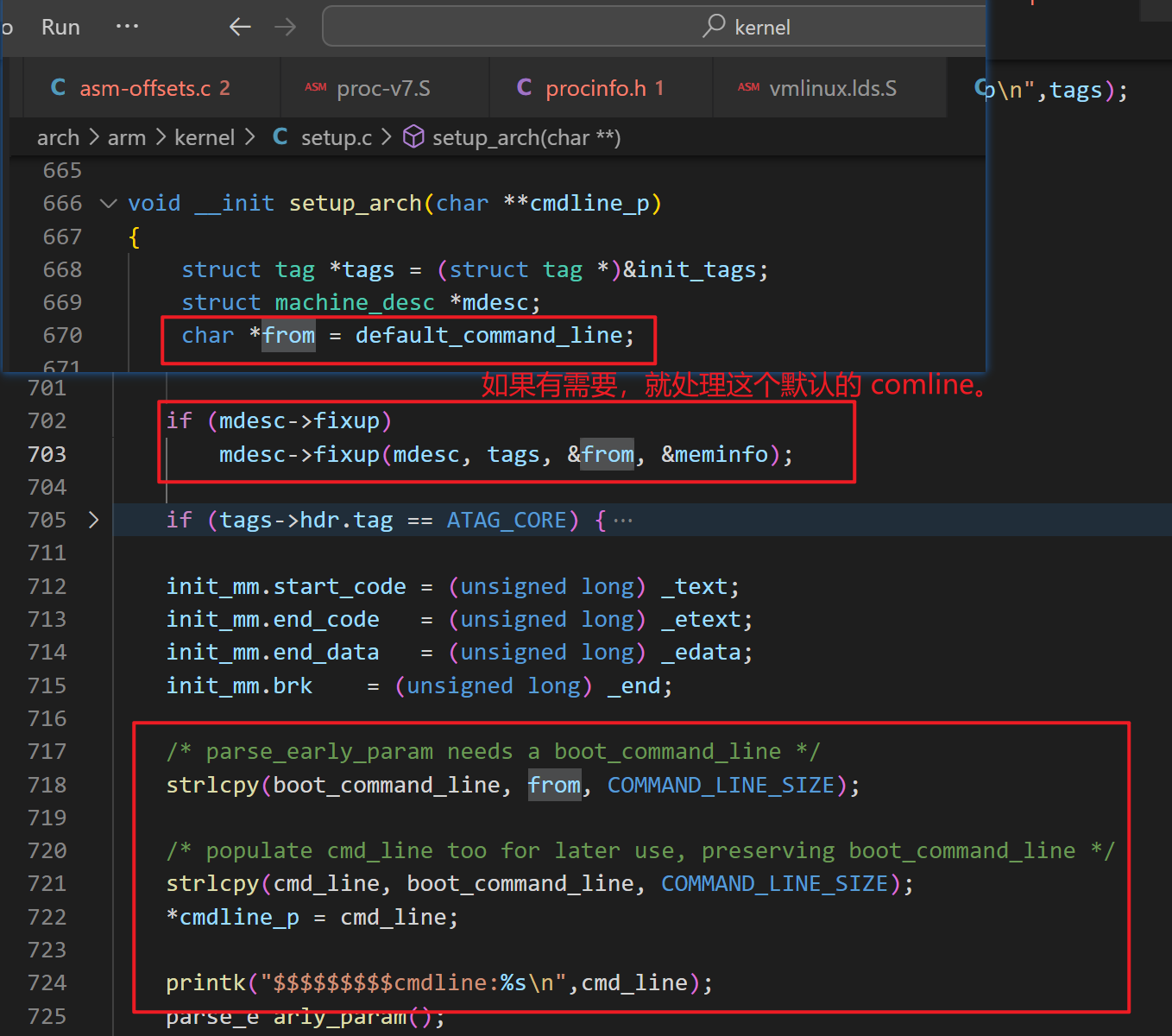
Task: Click the magnifier icon in search box
Action: point(714,26)
